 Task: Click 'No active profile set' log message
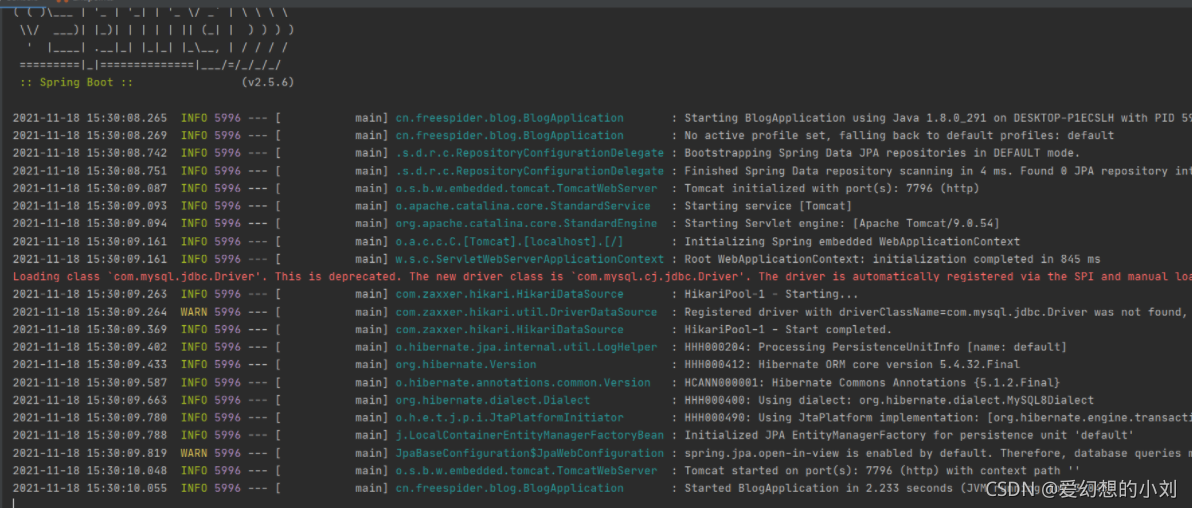coord(899,135)
